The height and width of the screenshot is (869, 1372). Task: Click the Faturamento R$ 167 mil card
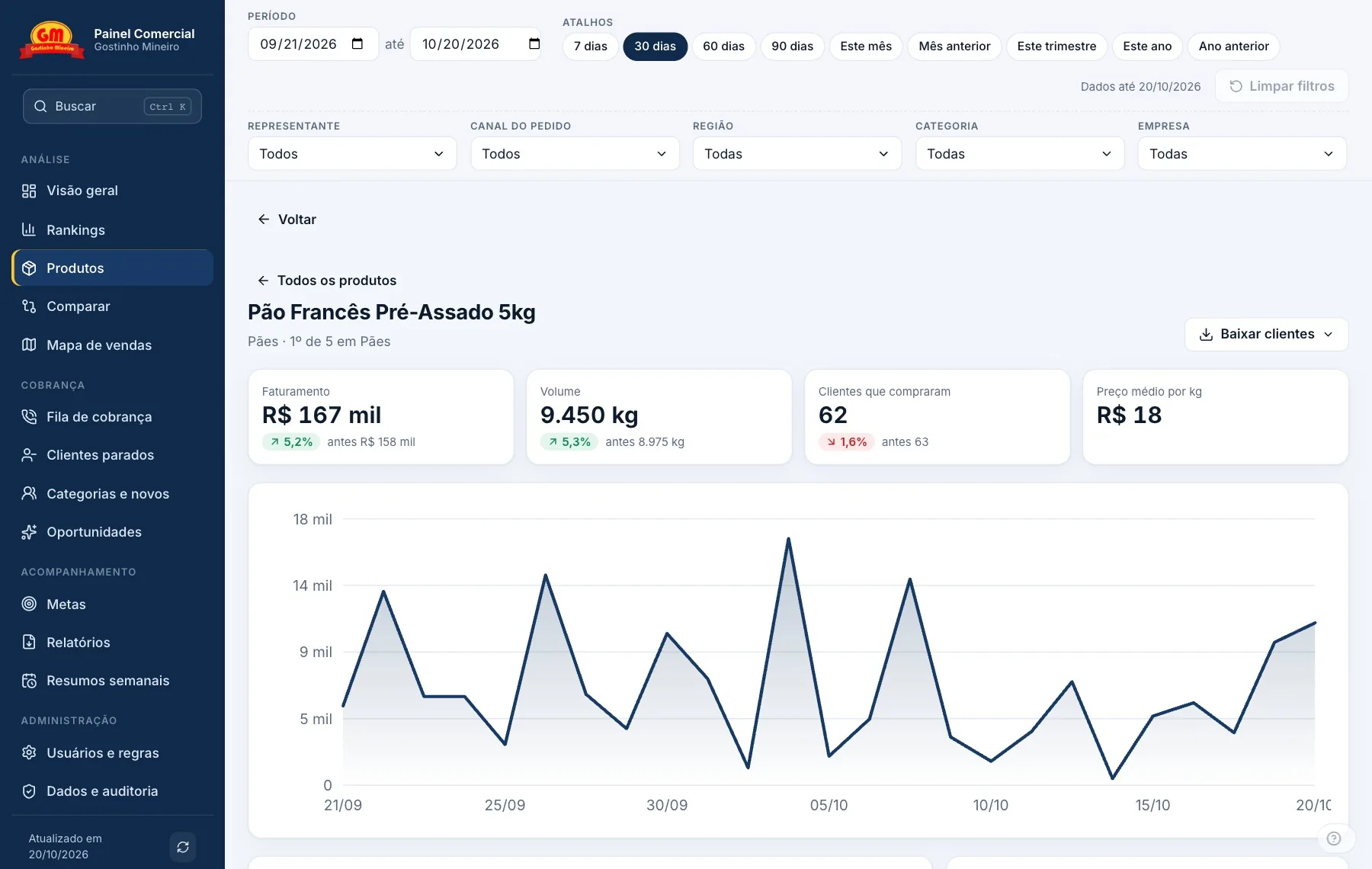[x=381, y=417]
